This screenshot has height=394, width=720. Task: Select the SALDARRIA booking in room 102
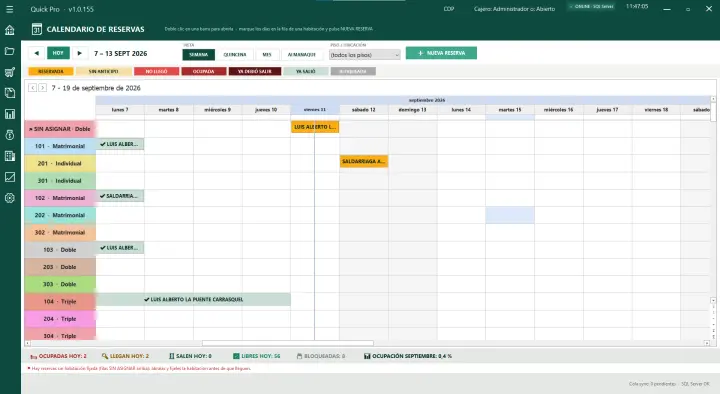[120, 196]
